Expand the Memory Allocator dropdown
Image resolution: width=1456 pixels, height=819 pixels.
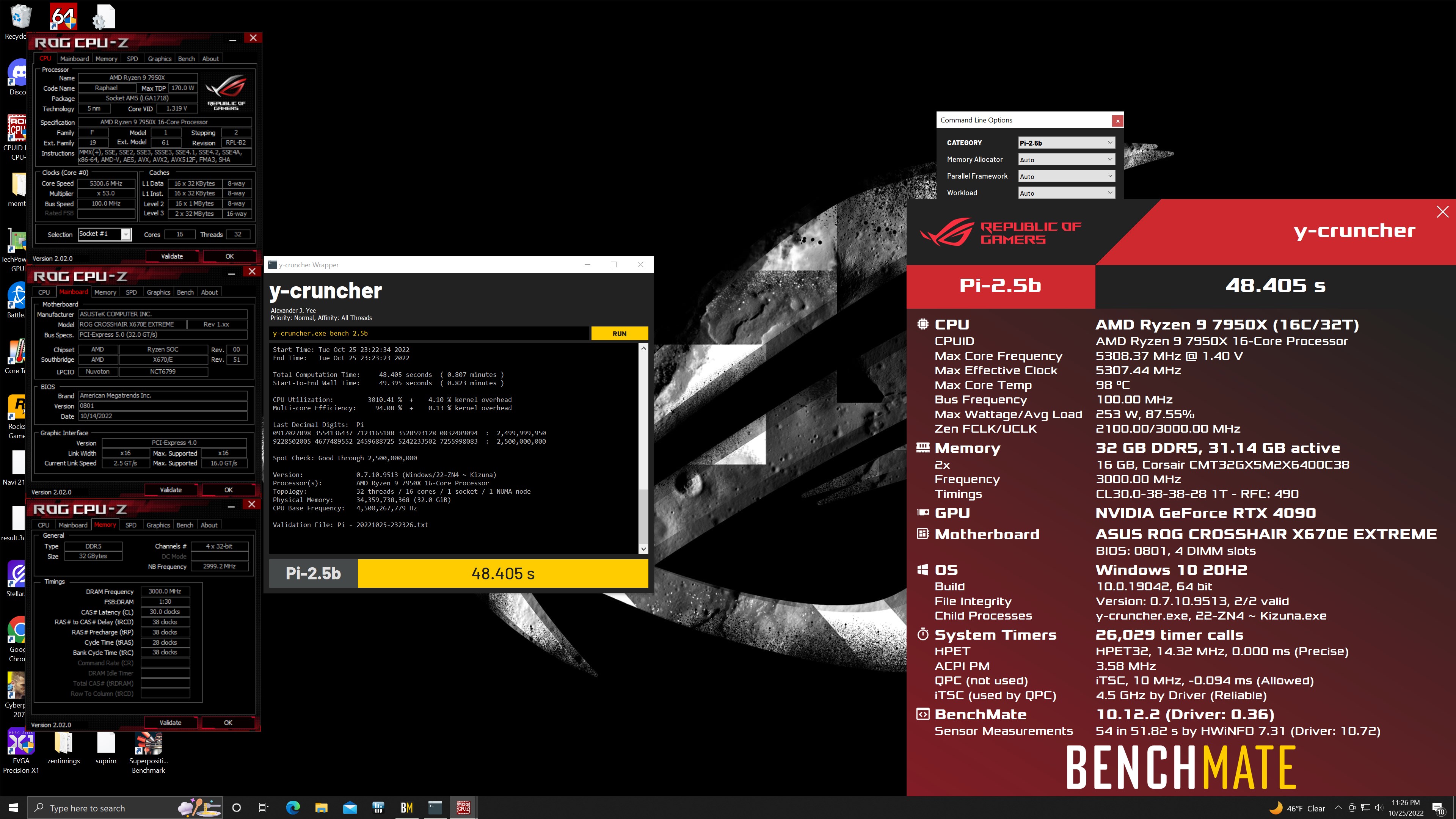click(x=1066, y=160)
